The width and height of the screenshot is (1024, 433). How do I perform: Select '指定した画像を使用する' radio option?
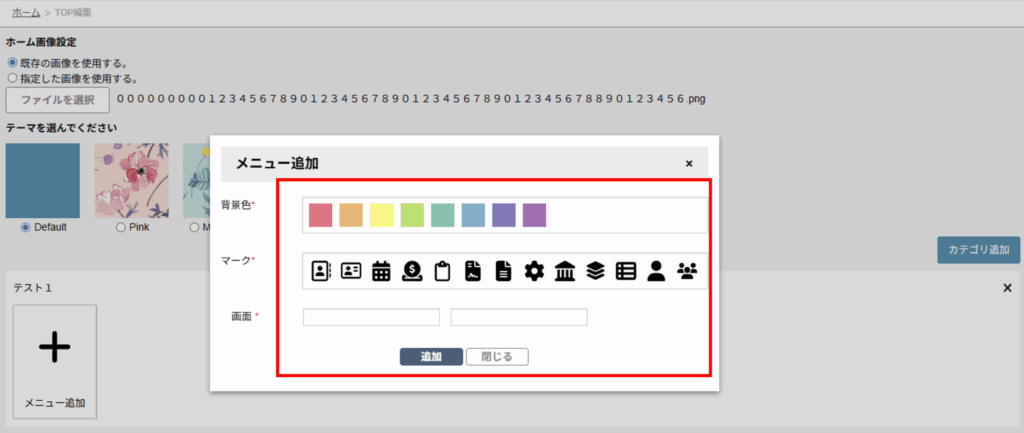click(x=13, y=77)
